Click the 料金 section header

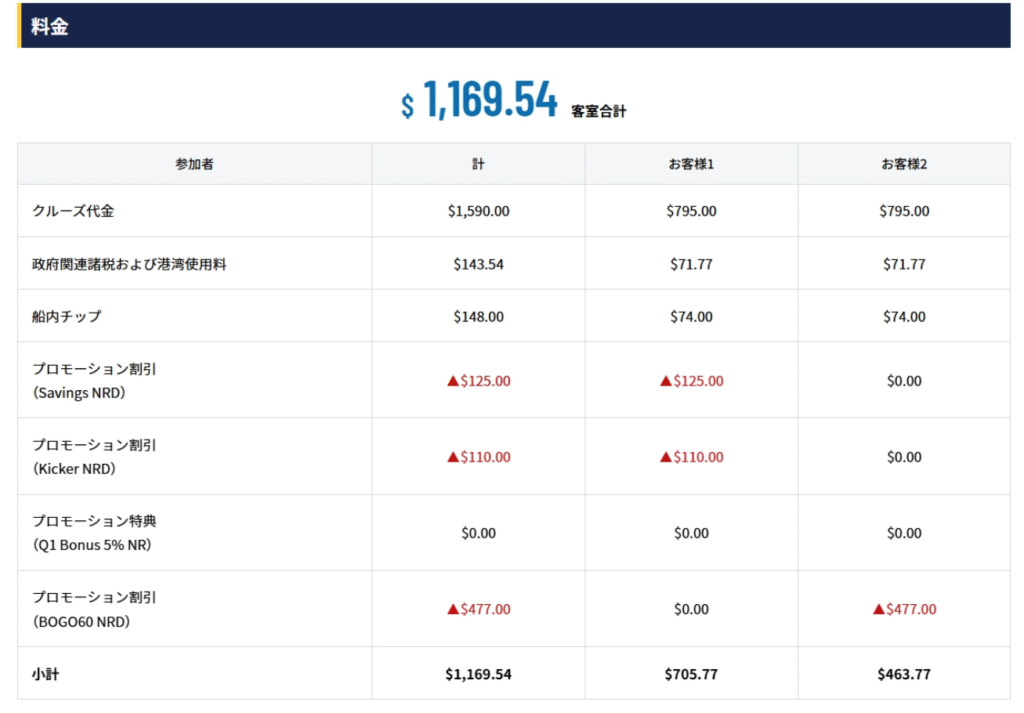pos(513,25)
